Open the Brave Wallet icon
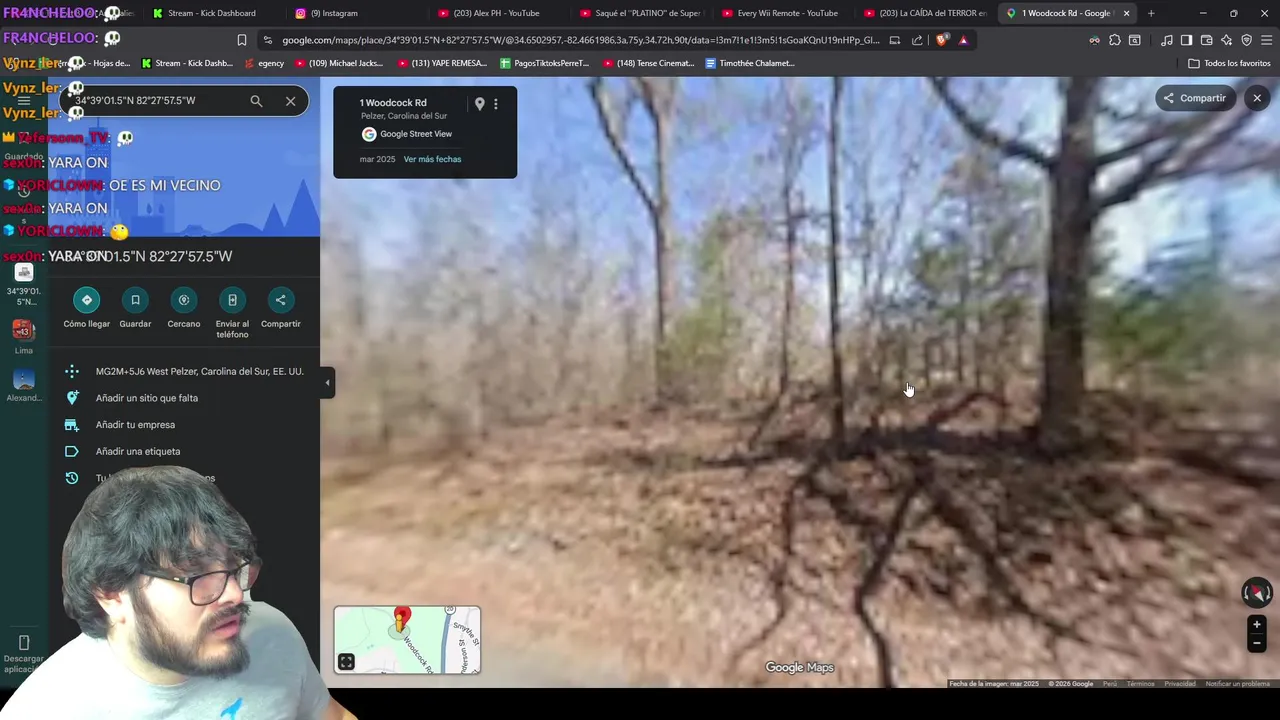1280x720 pixels. click(x=1206, y=40)
